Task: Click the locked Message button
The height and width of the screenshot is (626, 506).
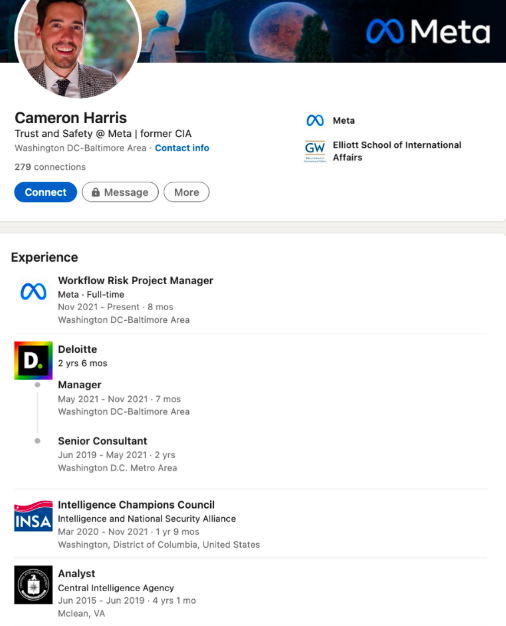Action: pos(120,192)
